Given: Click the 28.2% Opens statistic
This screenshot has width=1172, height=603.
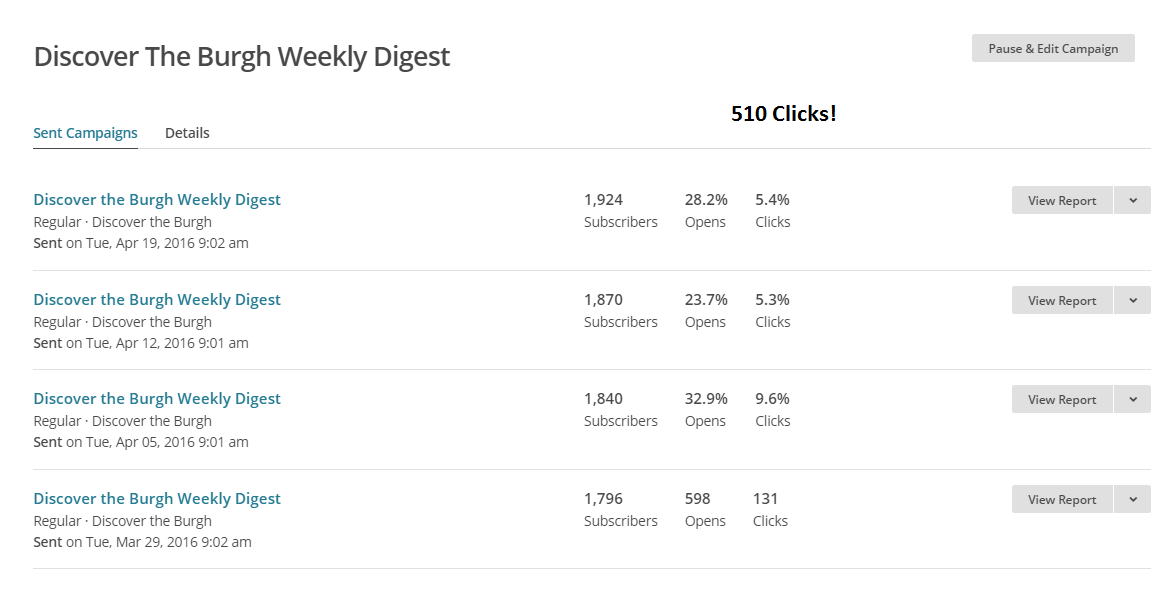Looking at the screenshot, I should tap(706, 200).
